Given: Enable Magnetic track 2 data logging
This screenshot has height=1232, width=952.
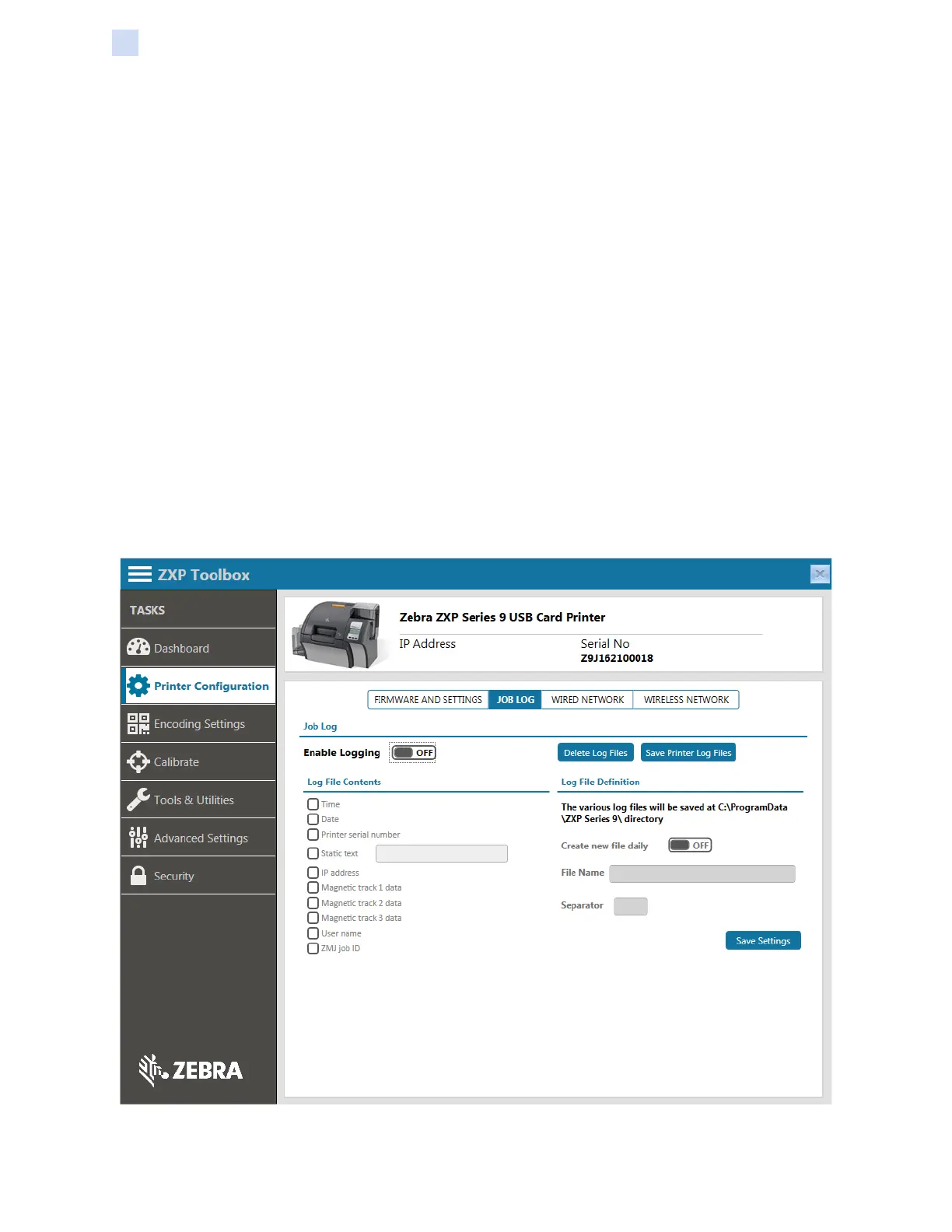Looking at the screenshot, I should 313,903.
